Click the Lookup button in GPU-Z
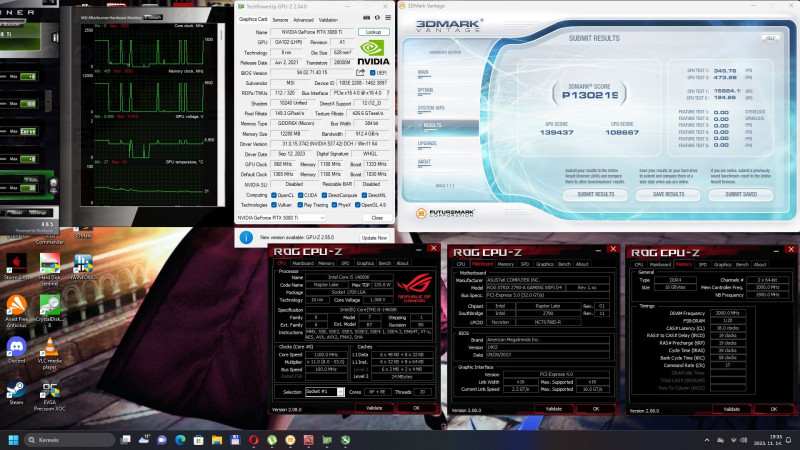Viewport: 800px width, 450px height. point(373,32)
